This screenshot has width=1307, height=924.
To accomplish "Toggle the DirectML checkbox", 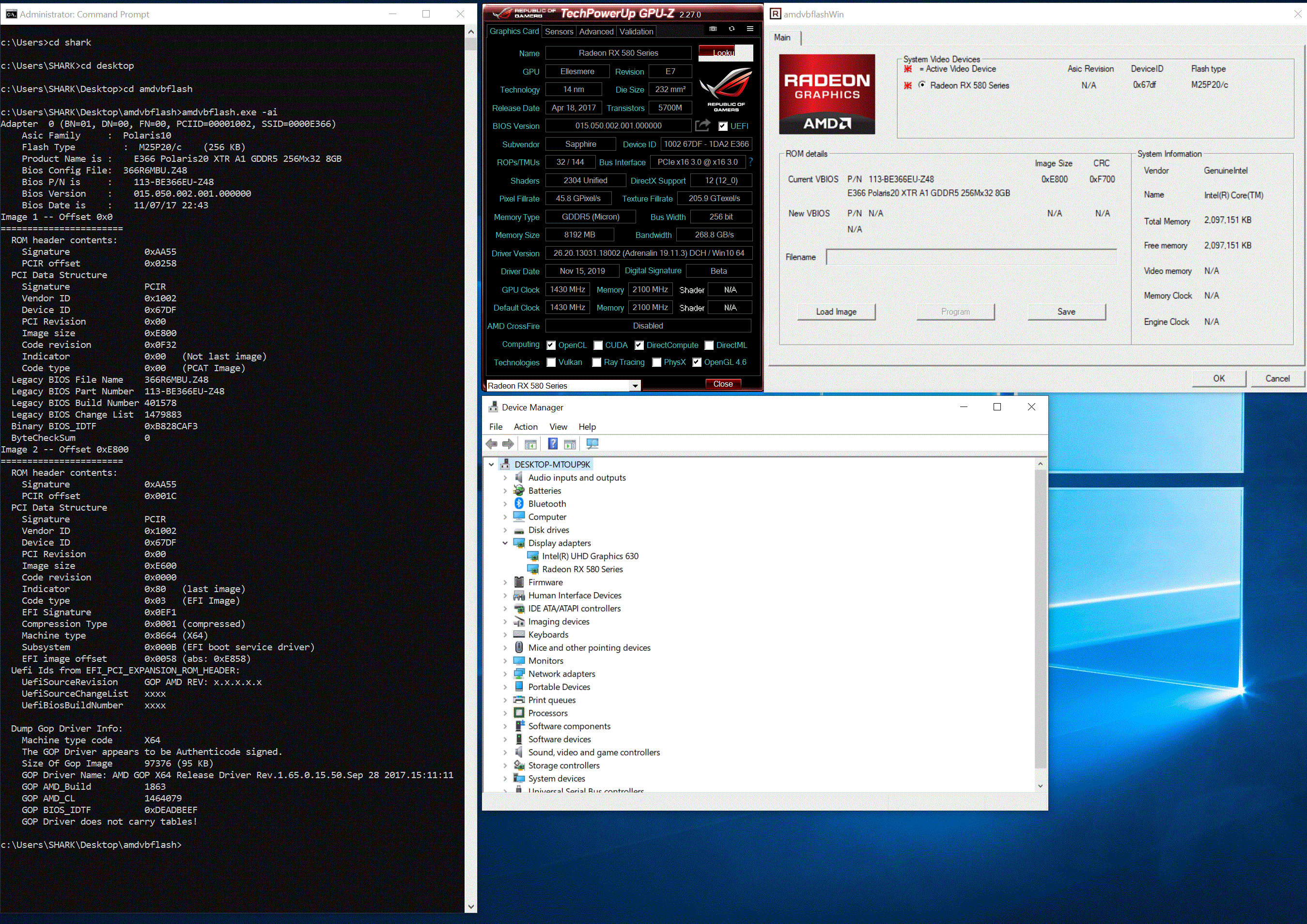I will [709, 345].
